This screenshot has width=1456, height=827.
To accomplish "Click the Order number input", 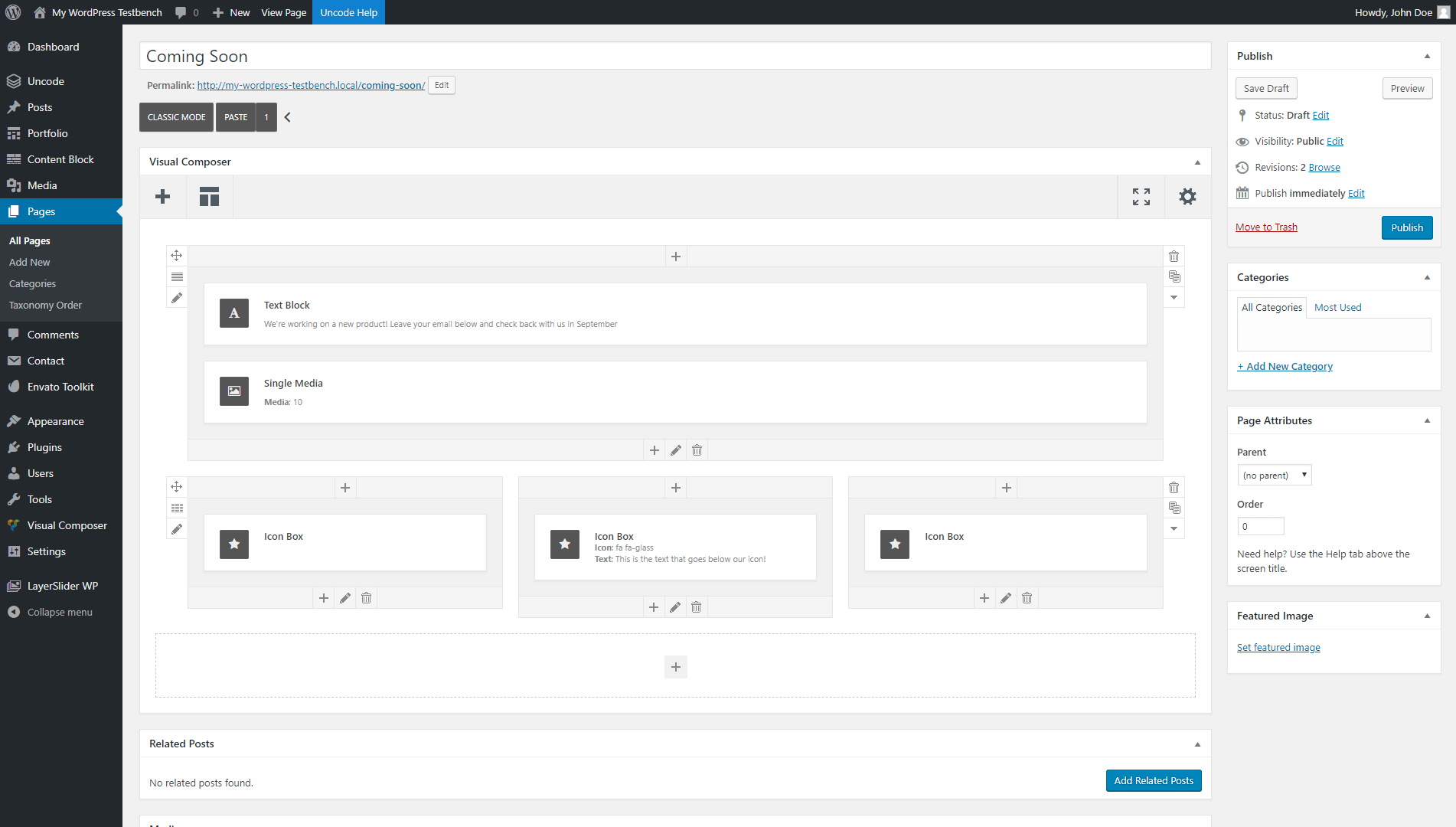I will tap(1261, 526).
